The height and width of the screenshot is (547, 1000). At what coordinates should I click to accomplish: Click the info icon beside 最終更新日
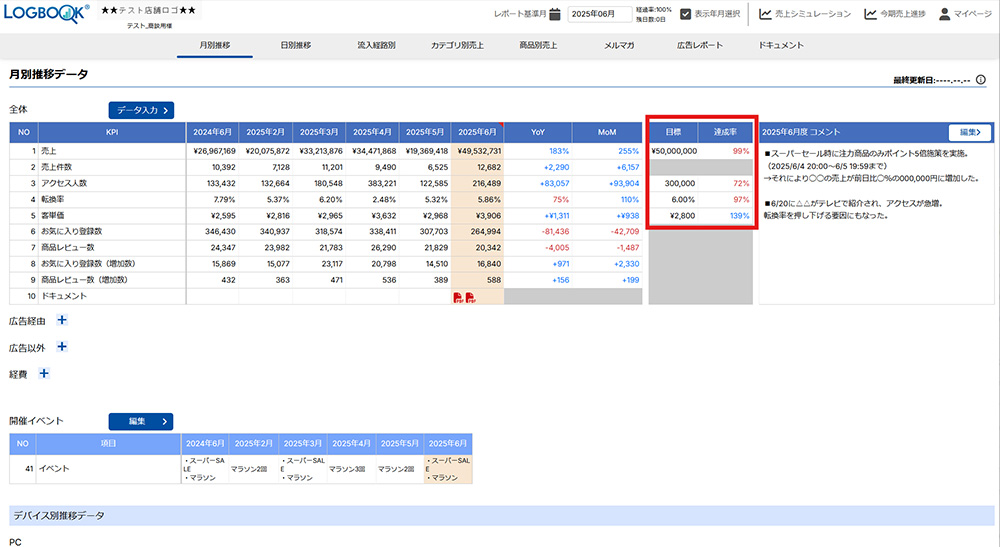pyautogui.click(x=980, y=79)
